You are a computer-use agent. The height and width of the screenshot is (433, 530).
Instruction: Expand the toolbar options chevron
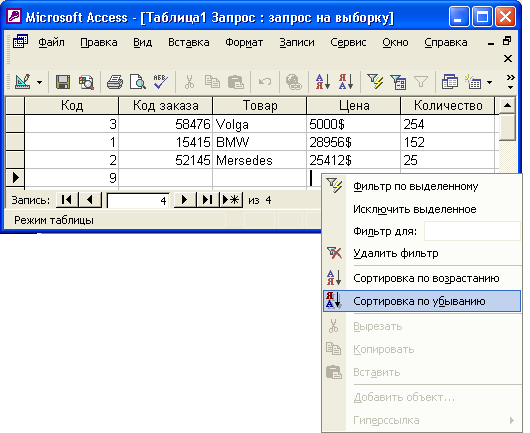510,82
